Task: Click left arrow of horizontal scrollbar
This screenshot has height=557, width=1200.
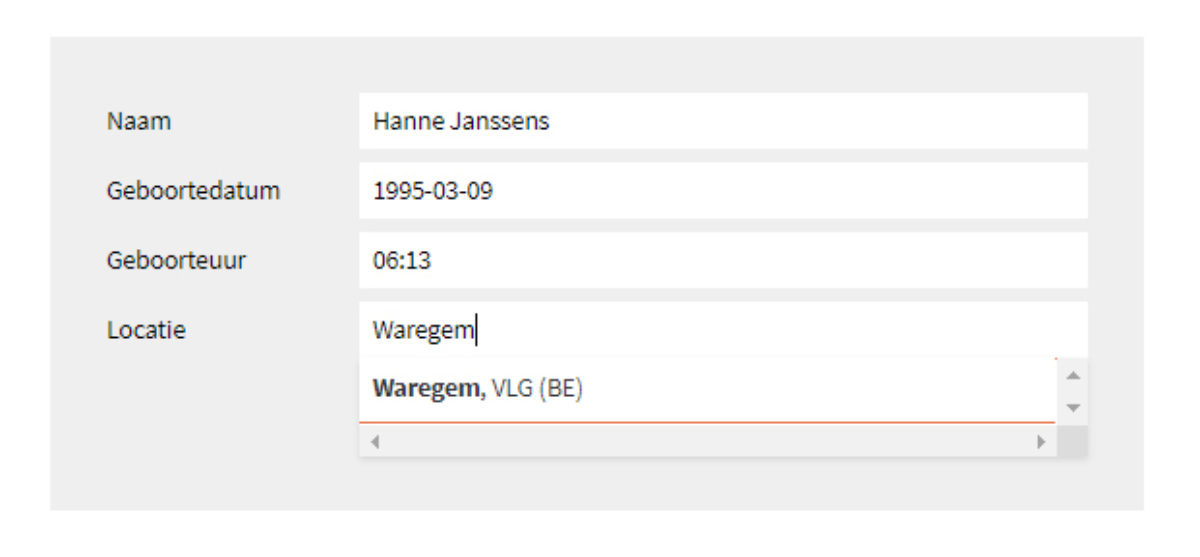Action: click(375, 441)
